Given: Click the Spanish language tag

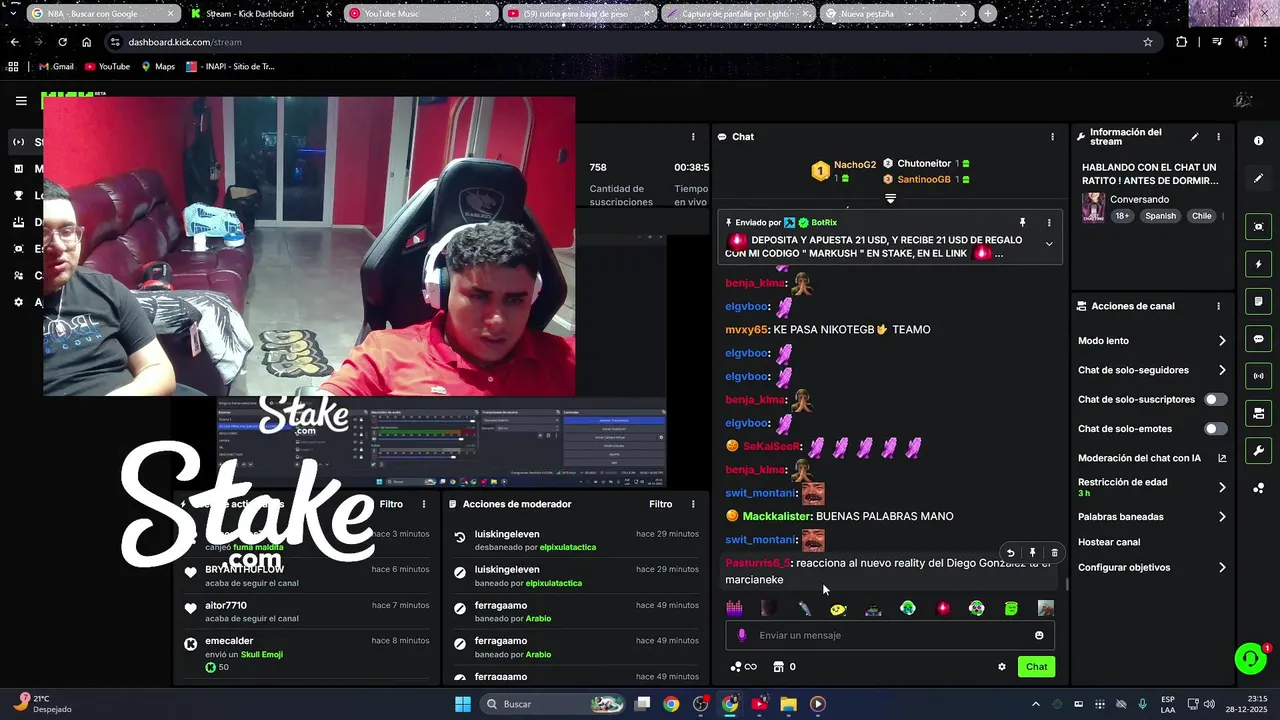Looking at the screenshot, I should (x=1161, y=216).
